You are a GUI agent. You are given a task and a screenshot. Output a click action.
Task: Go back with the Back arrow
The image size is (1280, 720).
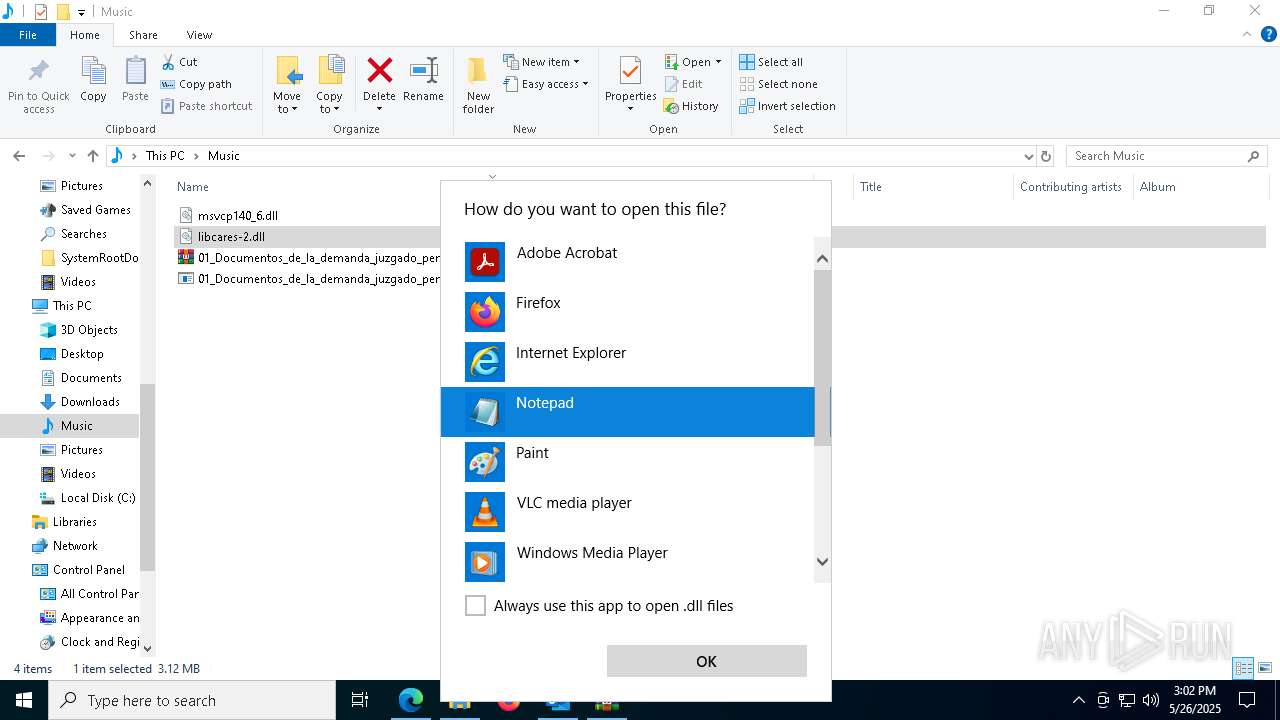click(19, 156)
